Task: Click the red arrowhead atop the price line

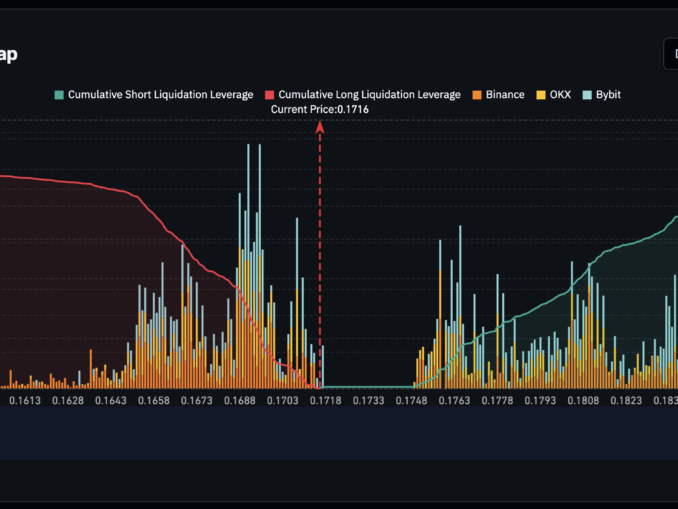Action: click(x=320, y=126)
